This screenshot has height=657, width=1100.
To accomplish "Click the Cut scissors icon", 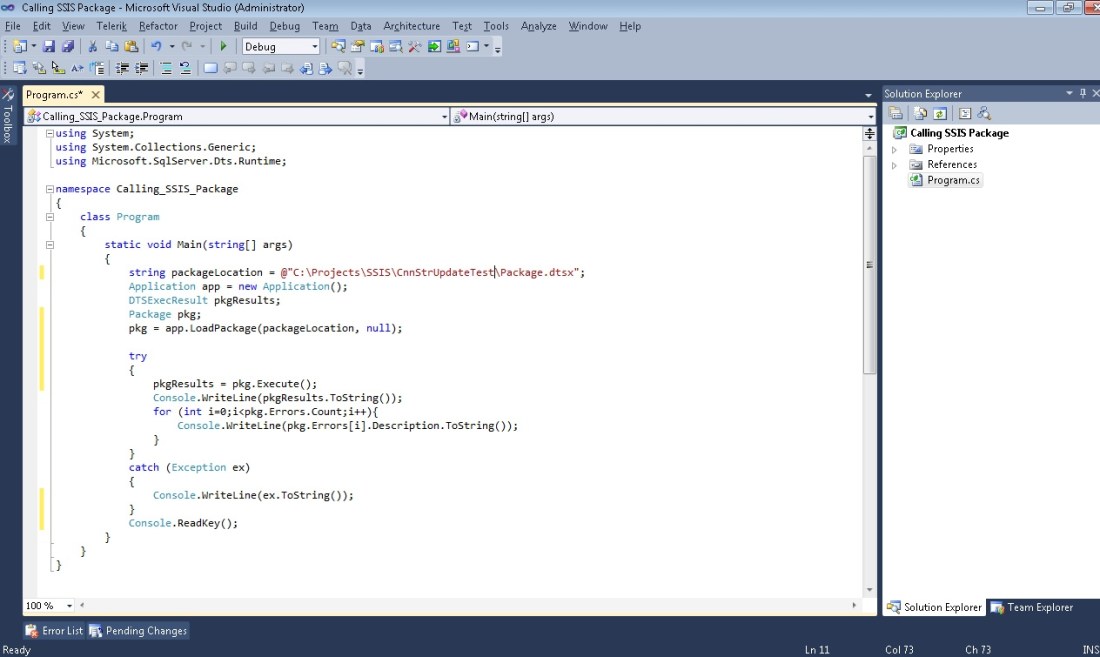I will [x=93, y=46].
